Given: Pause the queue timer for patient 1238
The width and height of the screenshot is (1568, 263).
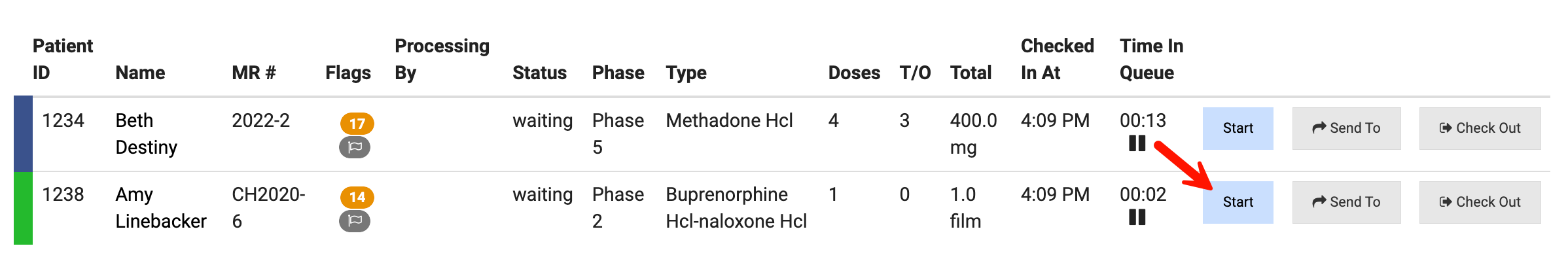Looking at the screenshot, I should click(1137, 217).
